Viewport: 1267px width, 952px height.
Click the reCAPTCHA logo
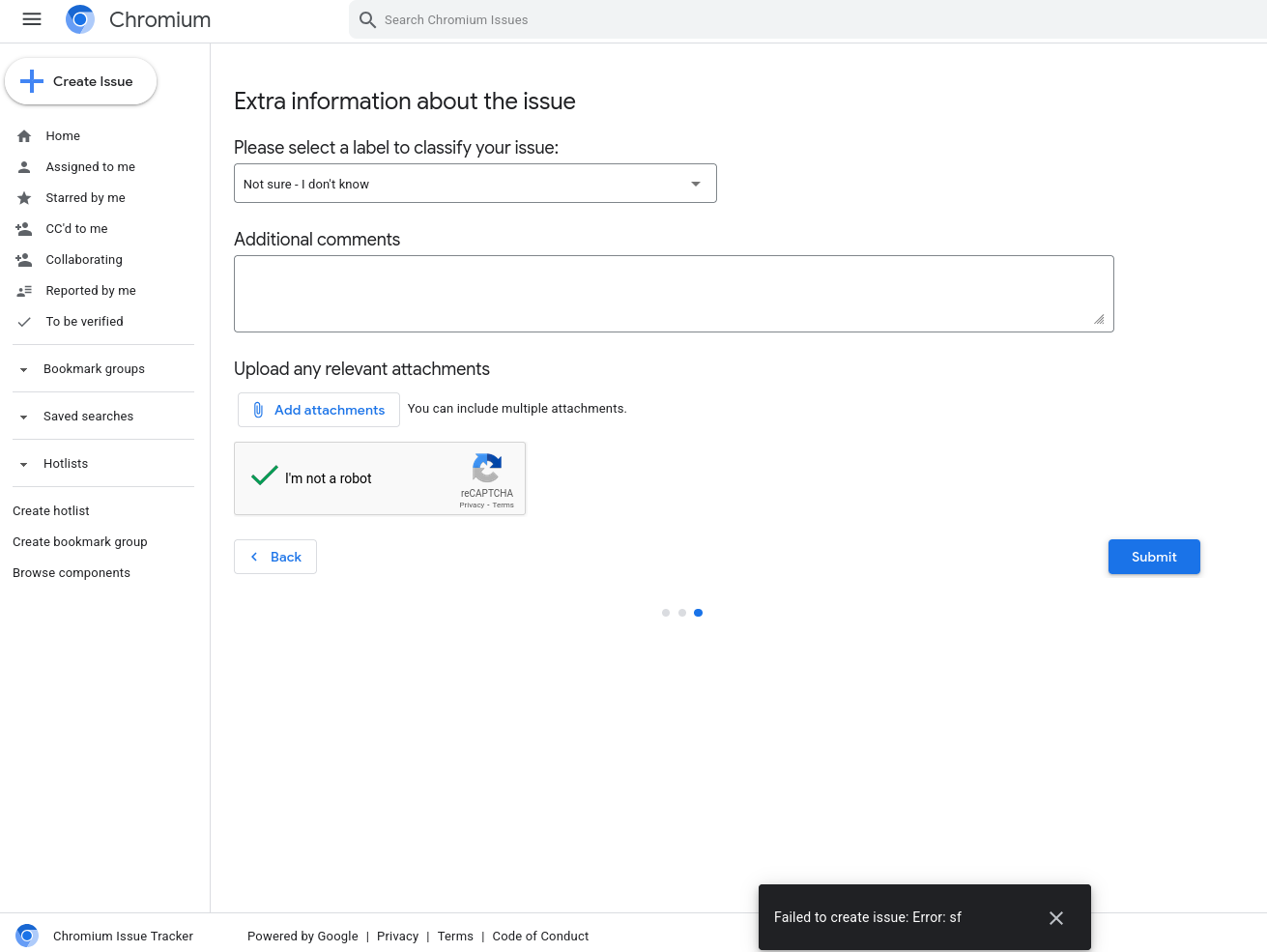(x=487, y=468)
